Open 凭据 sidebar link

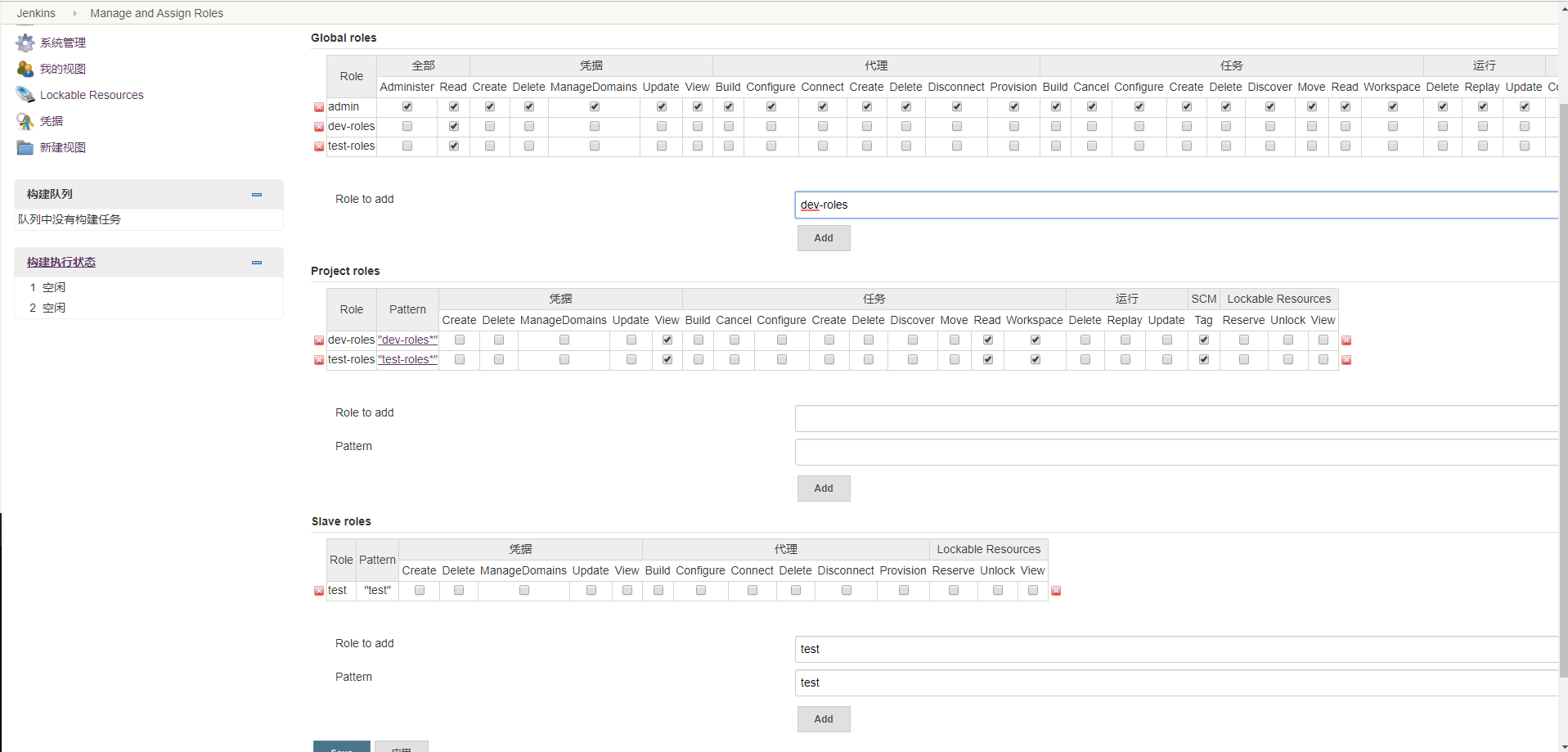coord(52,121)
